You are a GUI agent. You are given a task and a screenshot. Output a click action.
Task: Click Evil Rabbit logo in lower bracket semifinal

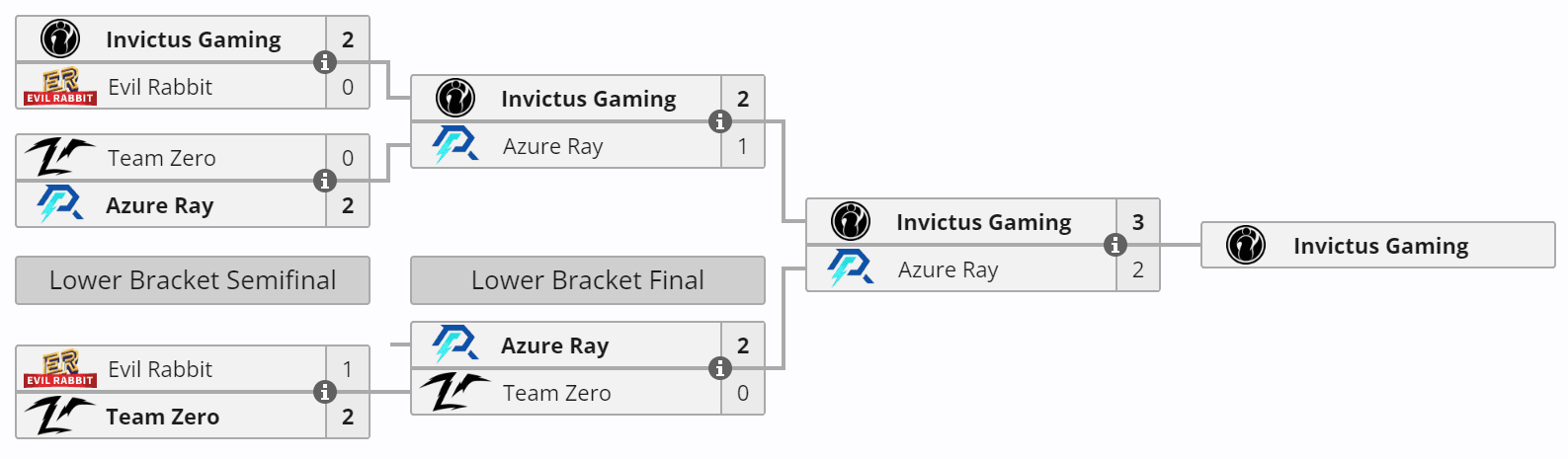(60, 368)
